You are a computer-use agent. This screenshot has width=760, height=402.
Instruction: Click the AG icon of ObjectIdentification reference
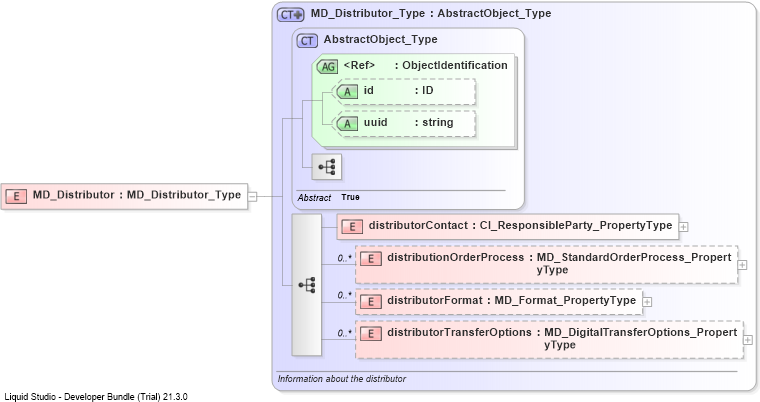(x=328, y=66)
